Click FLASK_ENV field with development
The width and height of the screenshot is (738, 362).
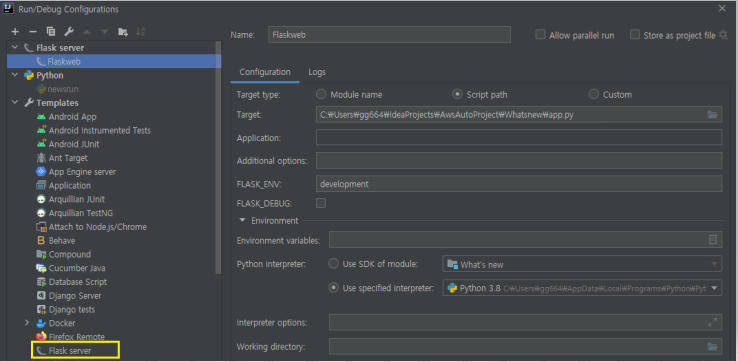tap(519, 184)
